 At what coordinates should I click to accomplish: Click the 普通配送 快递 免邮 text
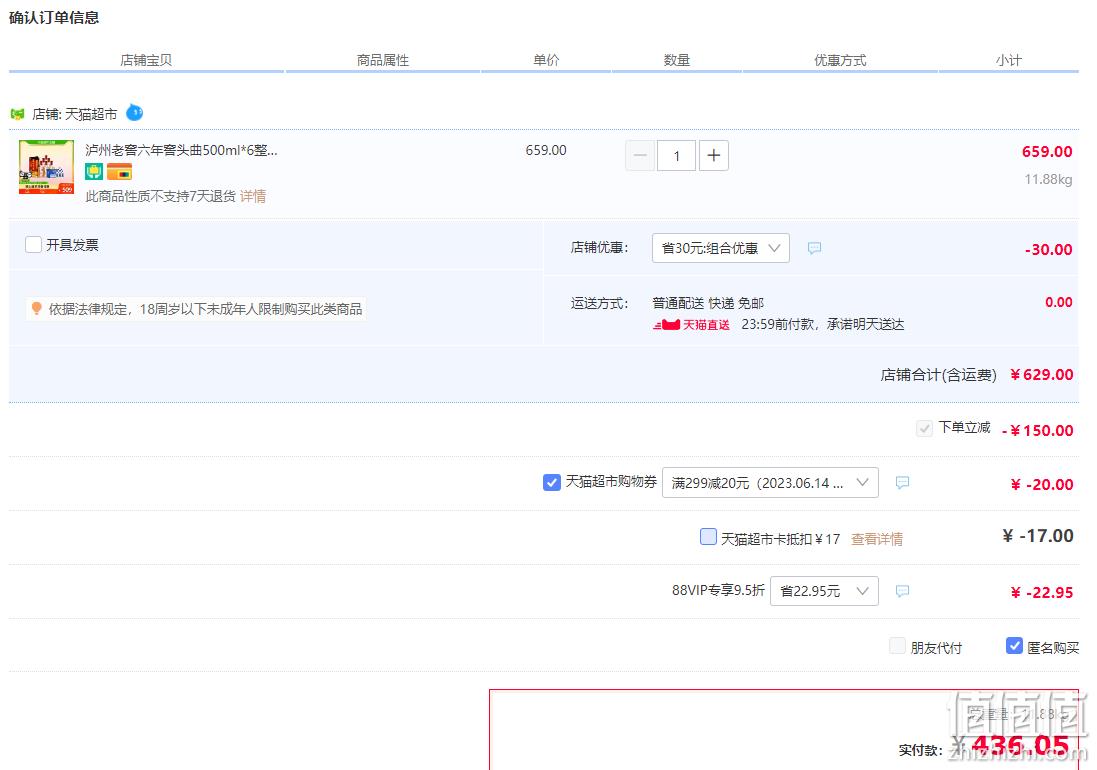click(x=708, y=303)
